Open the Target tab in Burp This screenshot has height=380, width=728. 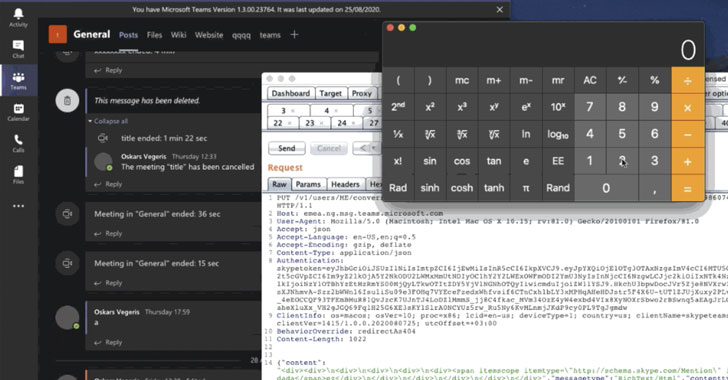pyautogui.click(x=331, y=93)
